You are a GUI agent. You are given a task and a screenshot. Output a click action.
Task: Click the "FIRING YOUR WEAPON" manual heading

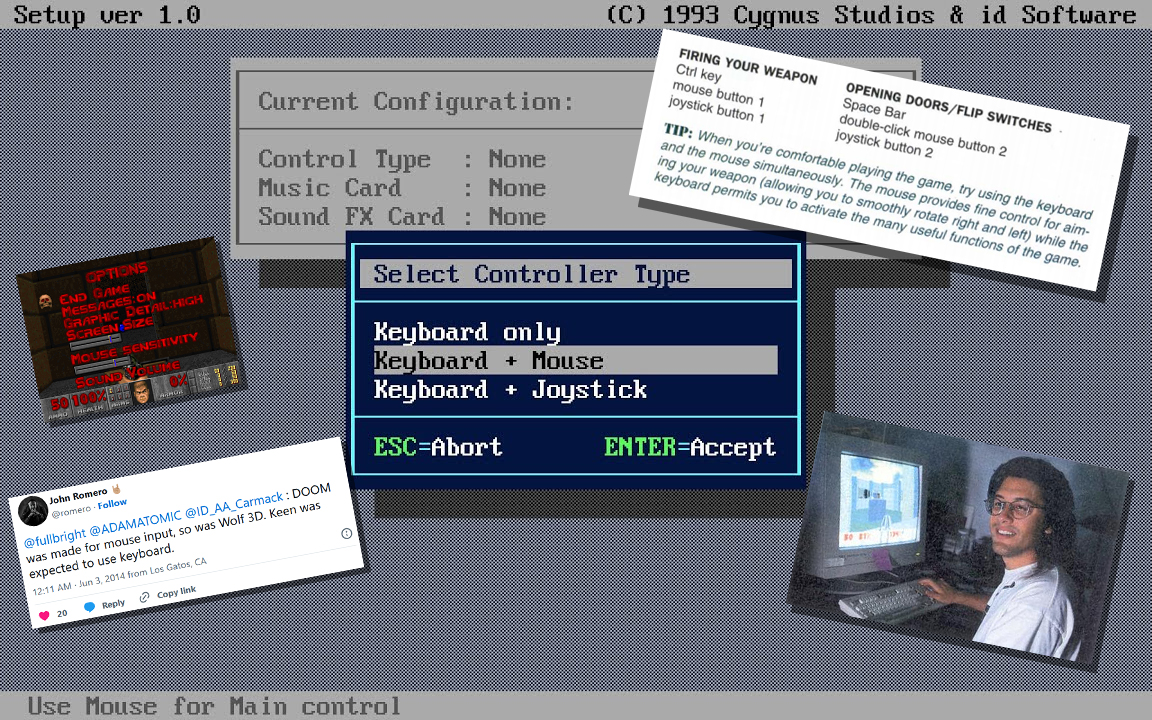click(748, 67)
